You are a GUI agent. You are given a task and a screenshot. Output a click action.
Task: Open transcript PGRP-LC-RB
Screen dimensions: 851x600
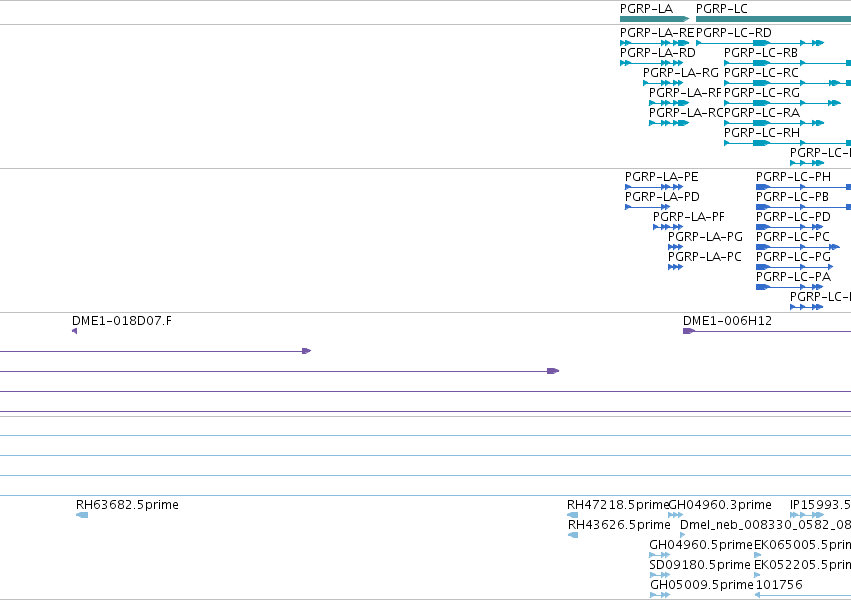(x=760, y=53)
